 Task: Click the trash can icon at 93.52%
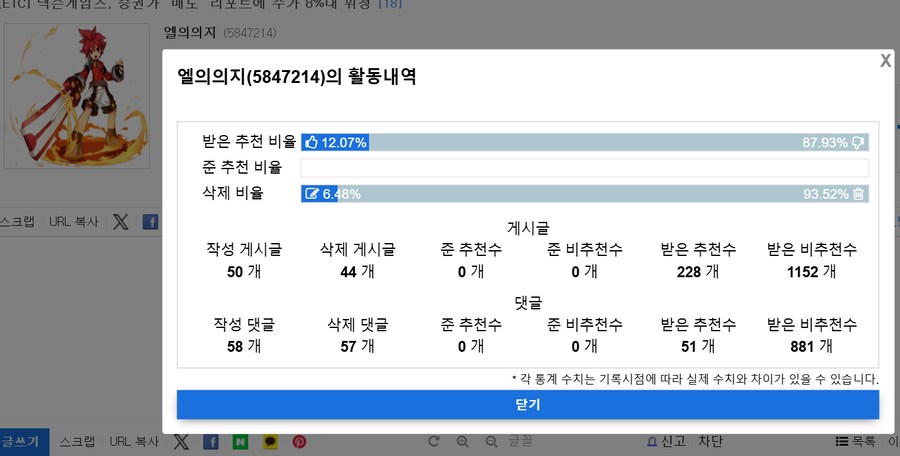point(858,194)
